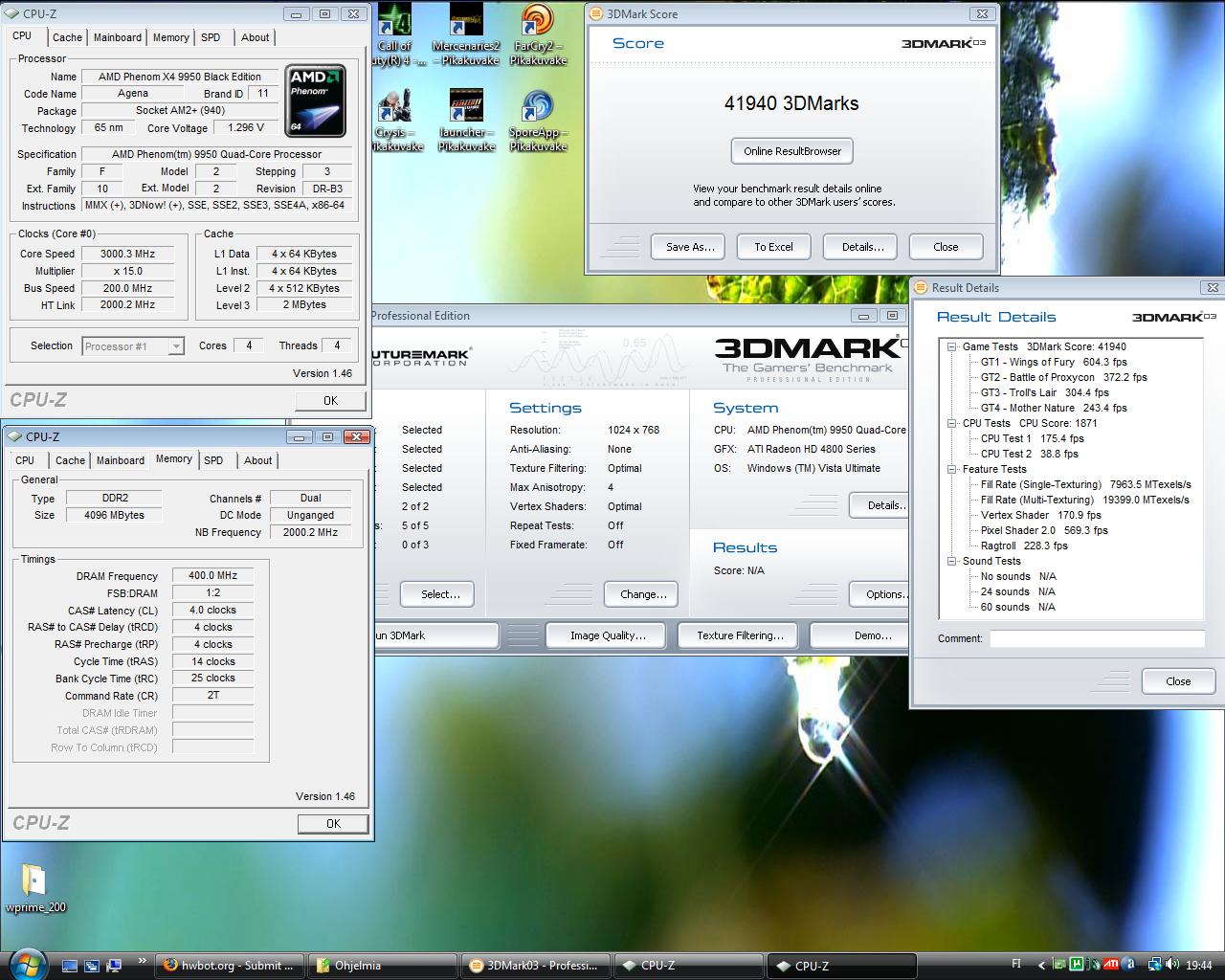
Task: Expand Quick Launch overflow chevron
Action: pyautogui.click(x=143, y=961)
